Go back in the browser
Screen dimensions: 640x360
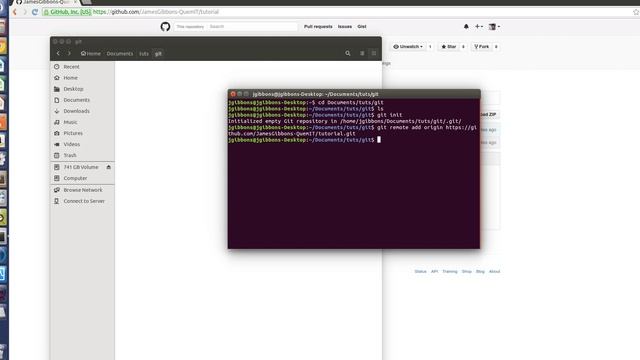click(15, 12)
